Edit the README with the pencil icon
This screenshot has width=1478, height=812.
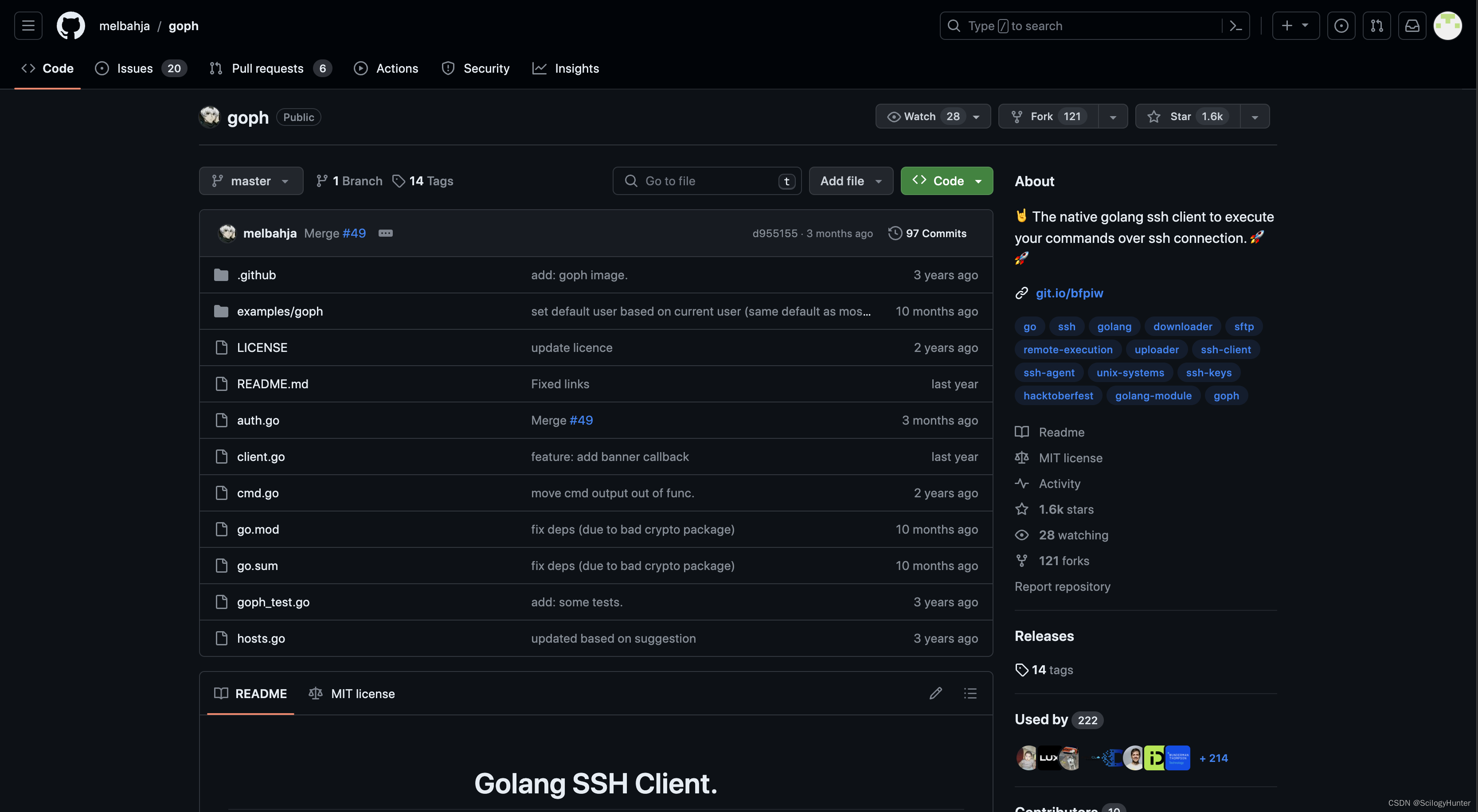(x=935, y=693)
